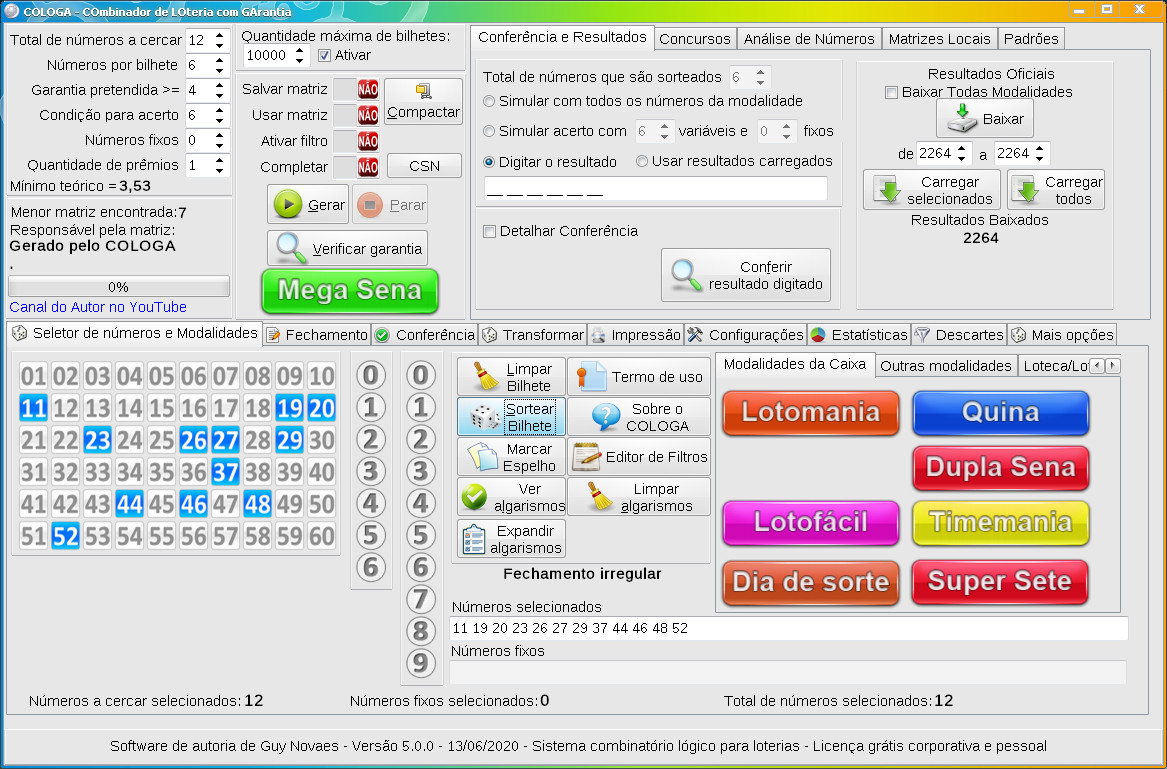Check Baixar Todas Modalidades checkbox
Image resolution: width=1167 pixels, height=769 pixels.
pyautogui.click(x=891, y=92)
